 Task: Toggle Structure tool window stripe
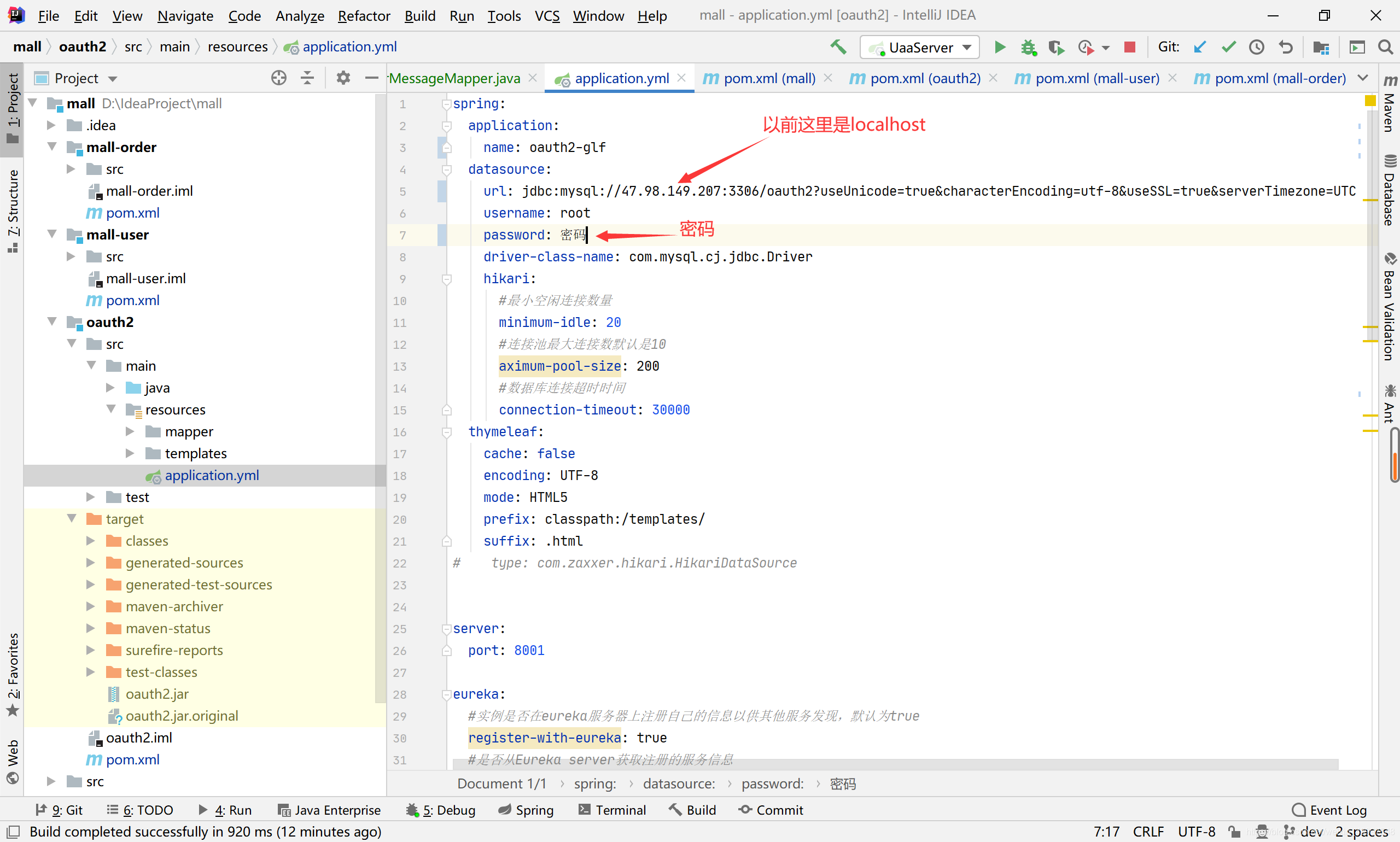point(13,210)
